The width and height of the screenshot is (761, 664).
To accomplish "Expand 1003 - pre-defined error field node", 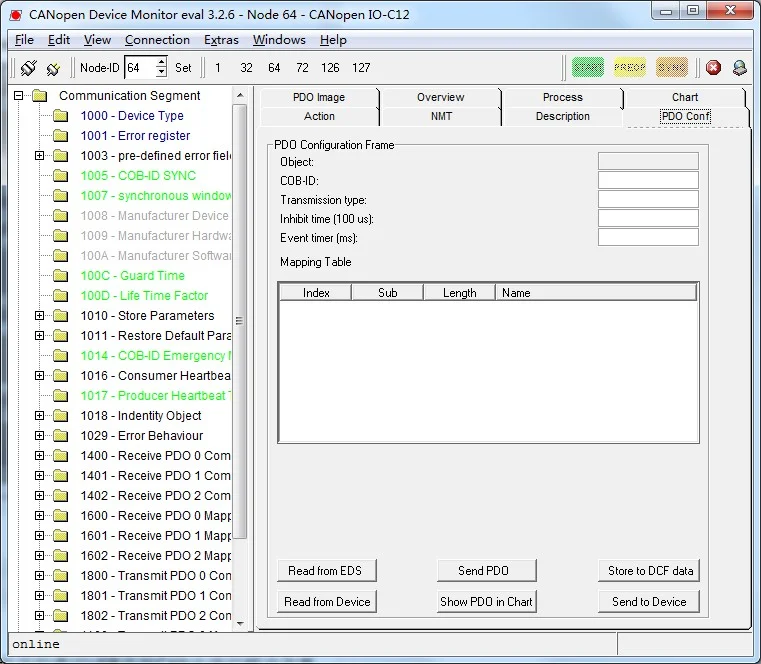I will pyautogui.click(x=39, y=155).
